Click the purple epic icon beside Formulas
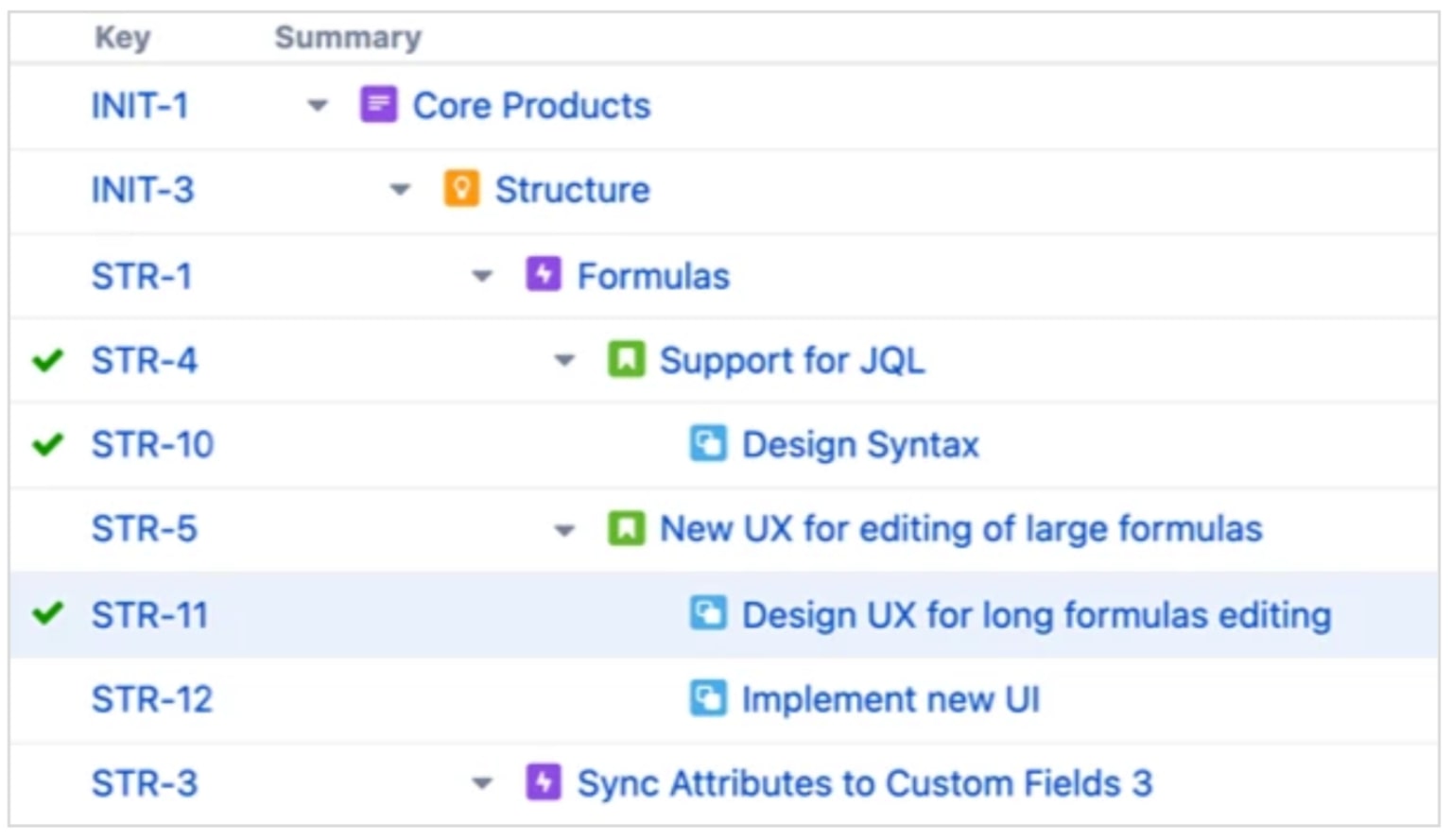Image resolution: width=1452 pixels, height=840 pixels. pyautogui.click(x=544, y=275)
